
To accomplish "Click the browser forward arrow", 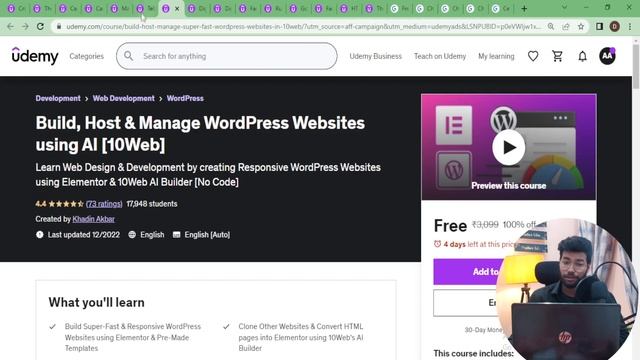I will click(25, 27).
